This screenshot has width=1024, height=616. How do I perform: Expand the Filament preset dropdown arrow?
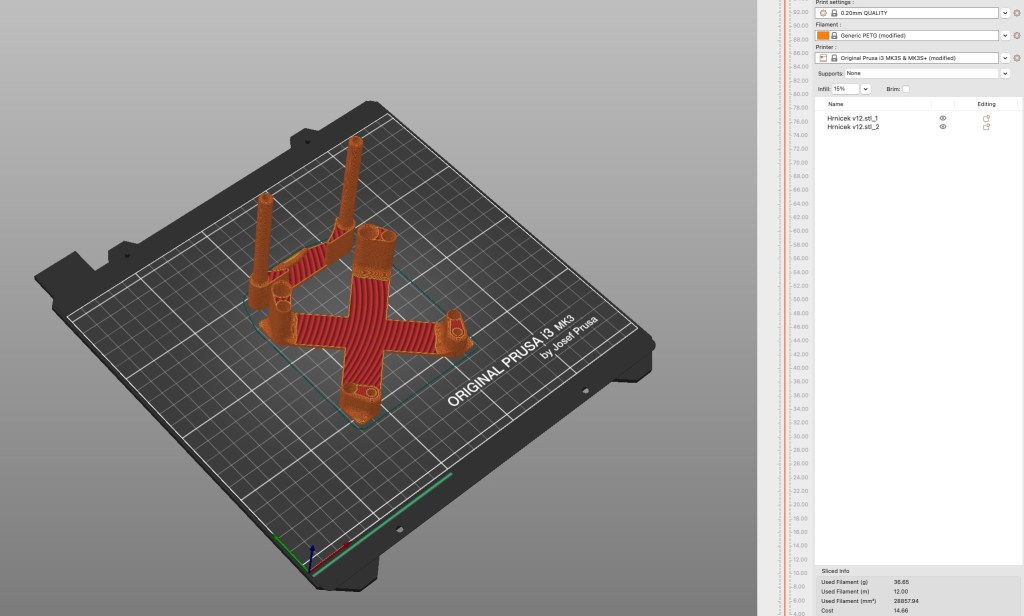point(1004,35)
